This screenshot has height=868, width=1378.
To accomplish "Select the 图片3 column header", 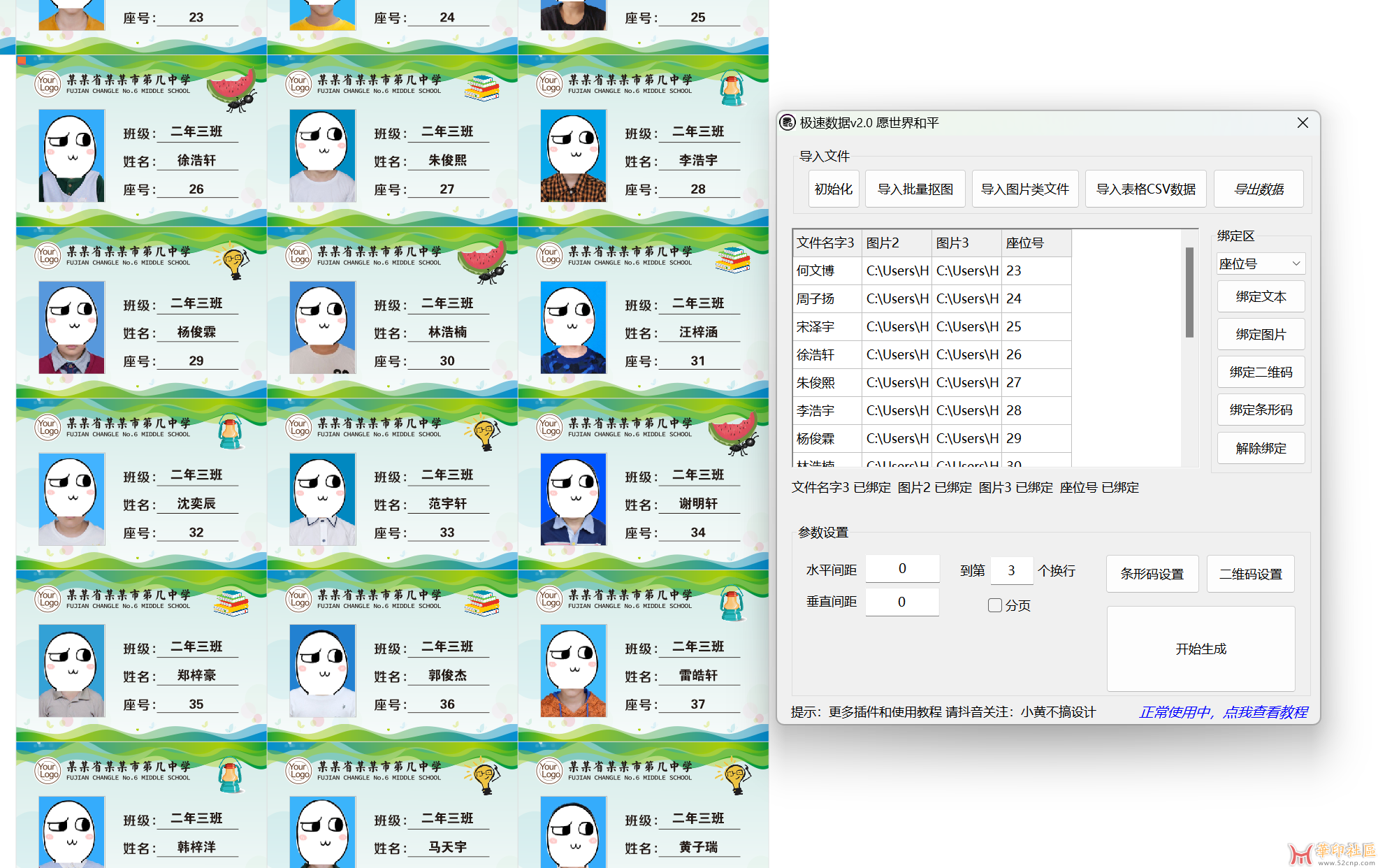I will (x=966, y=243).
